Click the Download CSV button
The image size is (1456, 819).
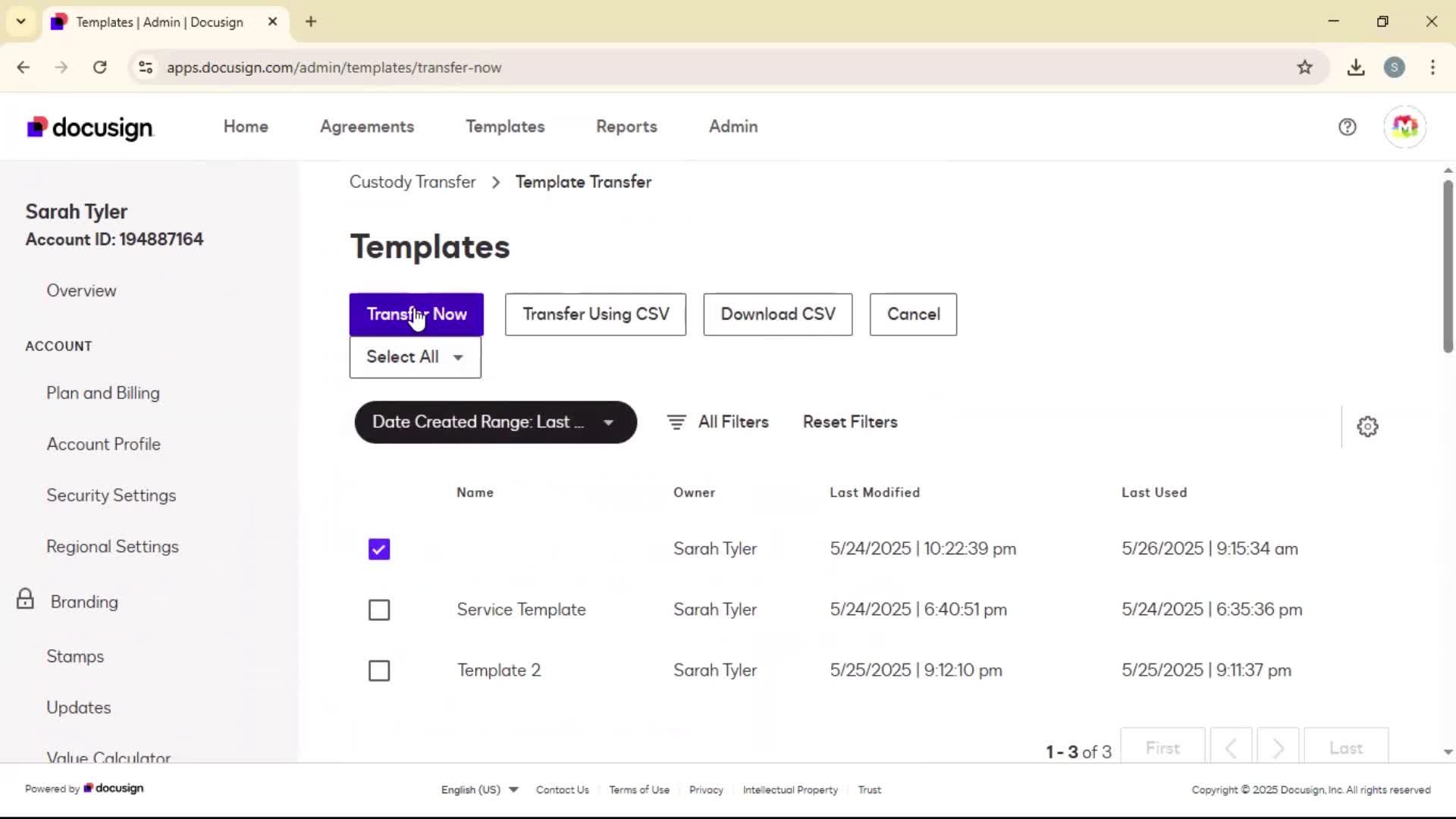click(777, 315)
